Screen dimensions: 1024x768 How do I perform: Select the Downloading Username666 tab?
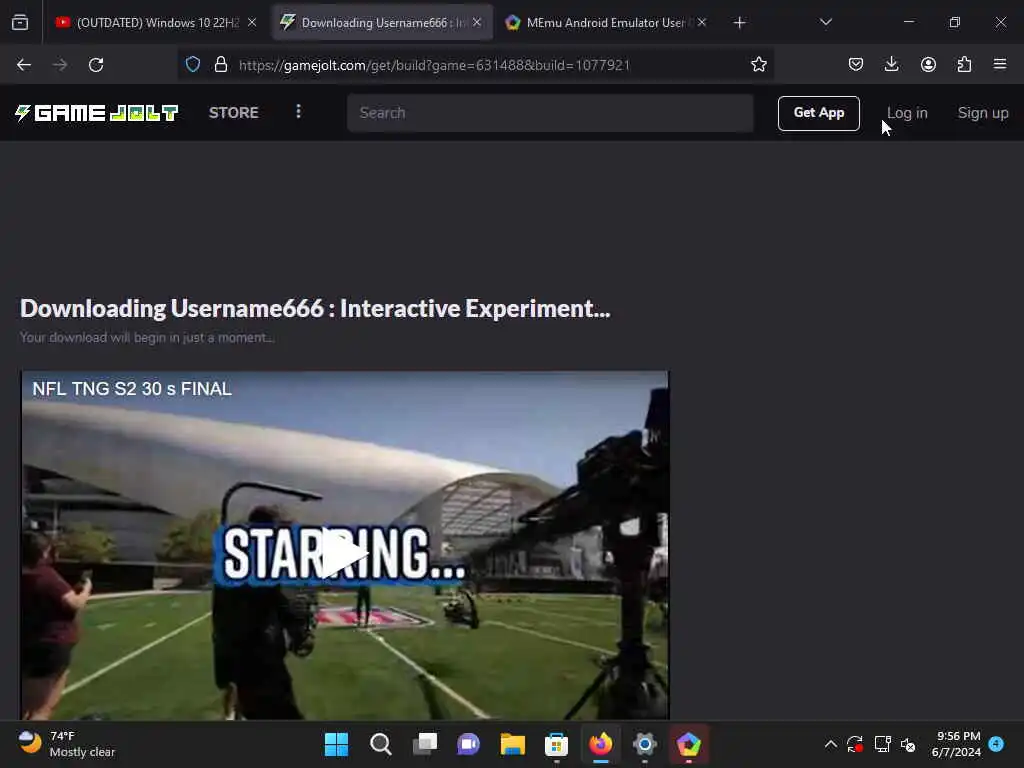pyautogui.click(x=374, y=23)
